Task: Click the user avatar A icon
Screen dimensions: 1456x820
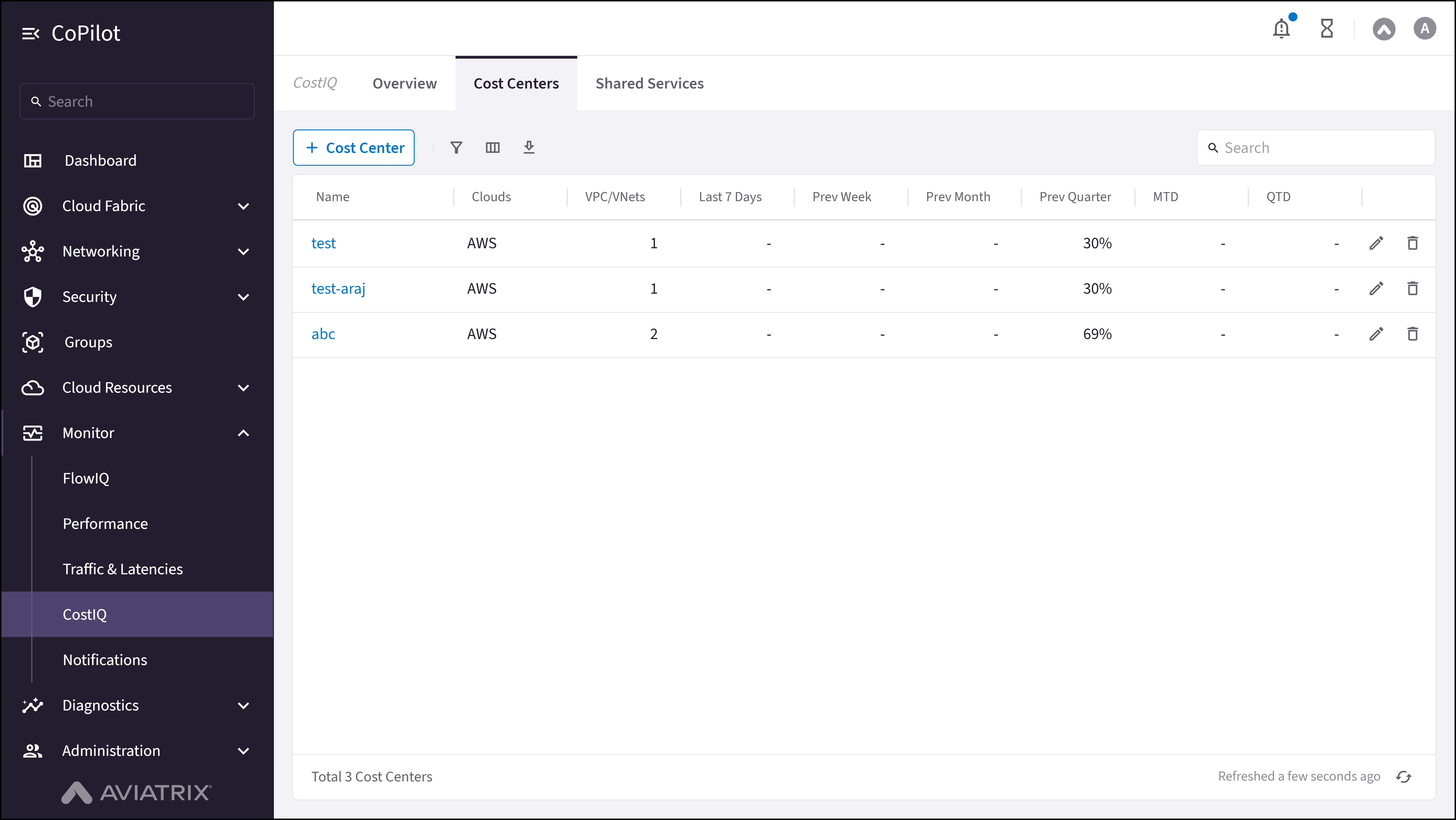Action: [x=1424, y=28]
